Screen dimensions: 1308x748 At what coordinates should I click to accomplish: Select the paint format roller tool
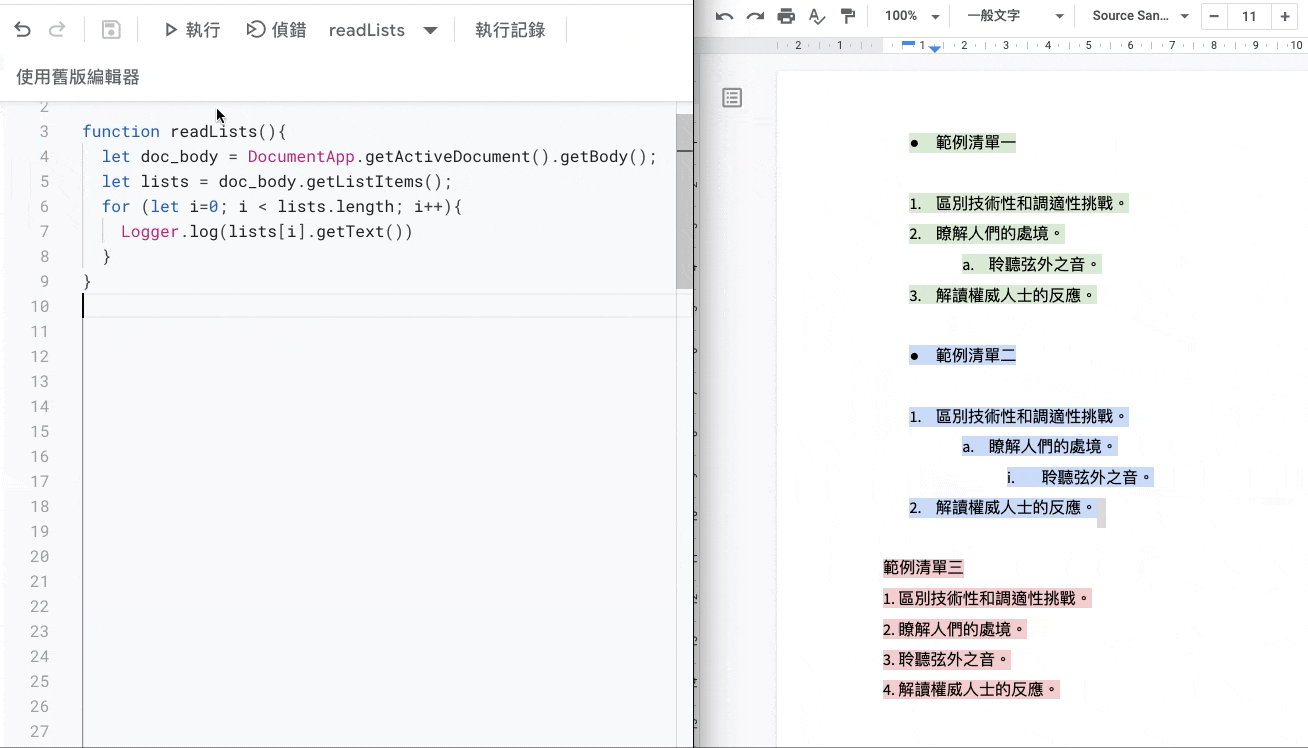(848, 16)
